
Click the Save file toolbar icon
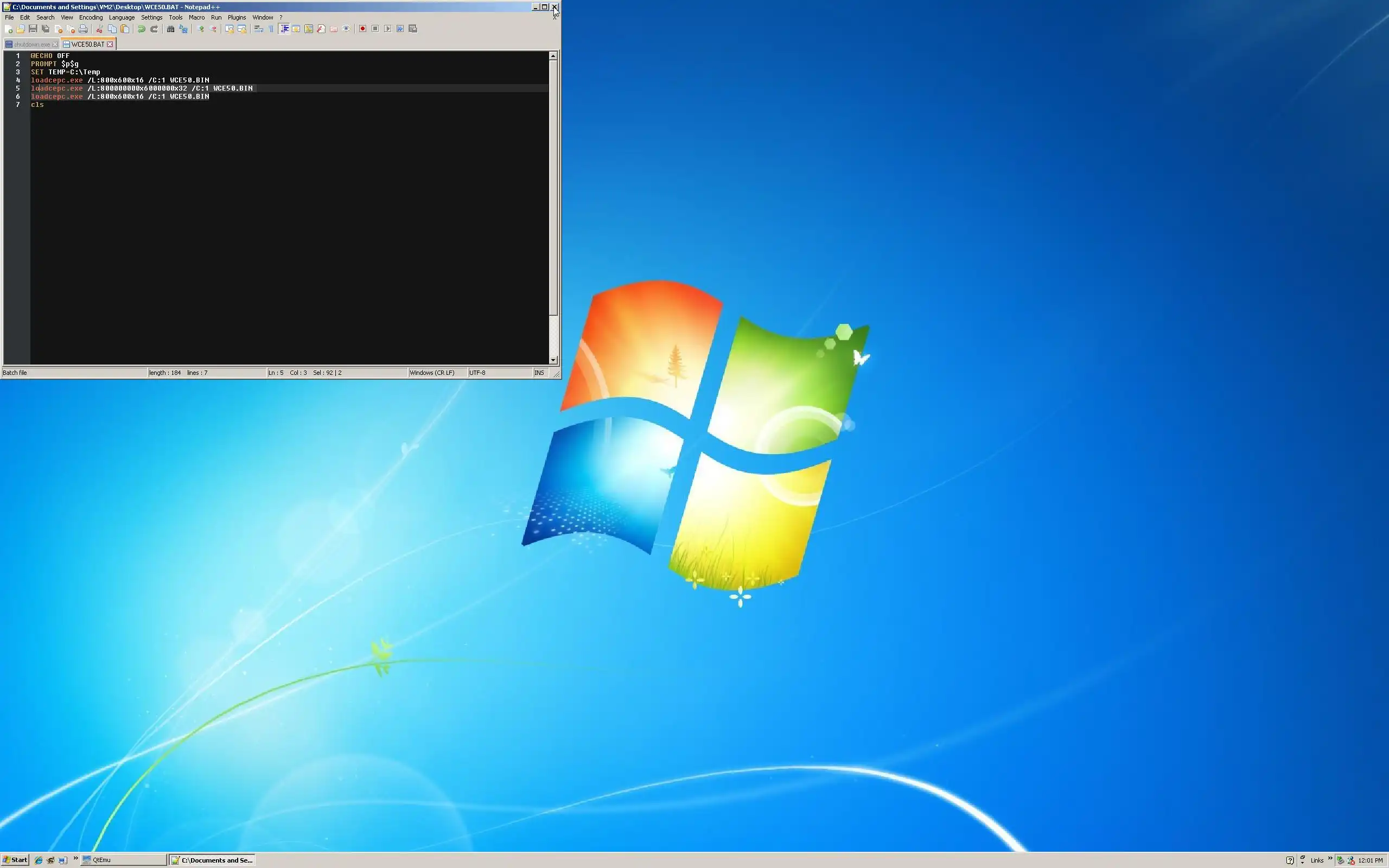click(x=33, y=29)
